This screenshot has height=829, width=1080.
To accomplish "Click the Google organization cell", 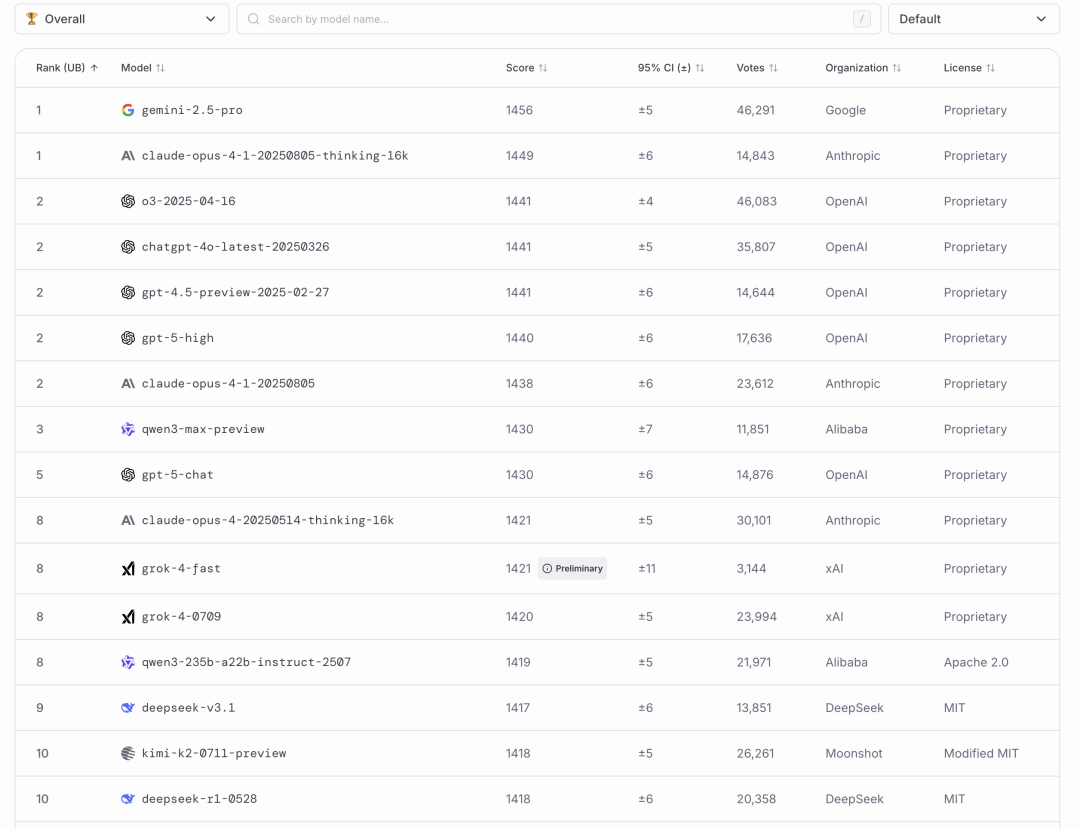I will click(845, 110).
